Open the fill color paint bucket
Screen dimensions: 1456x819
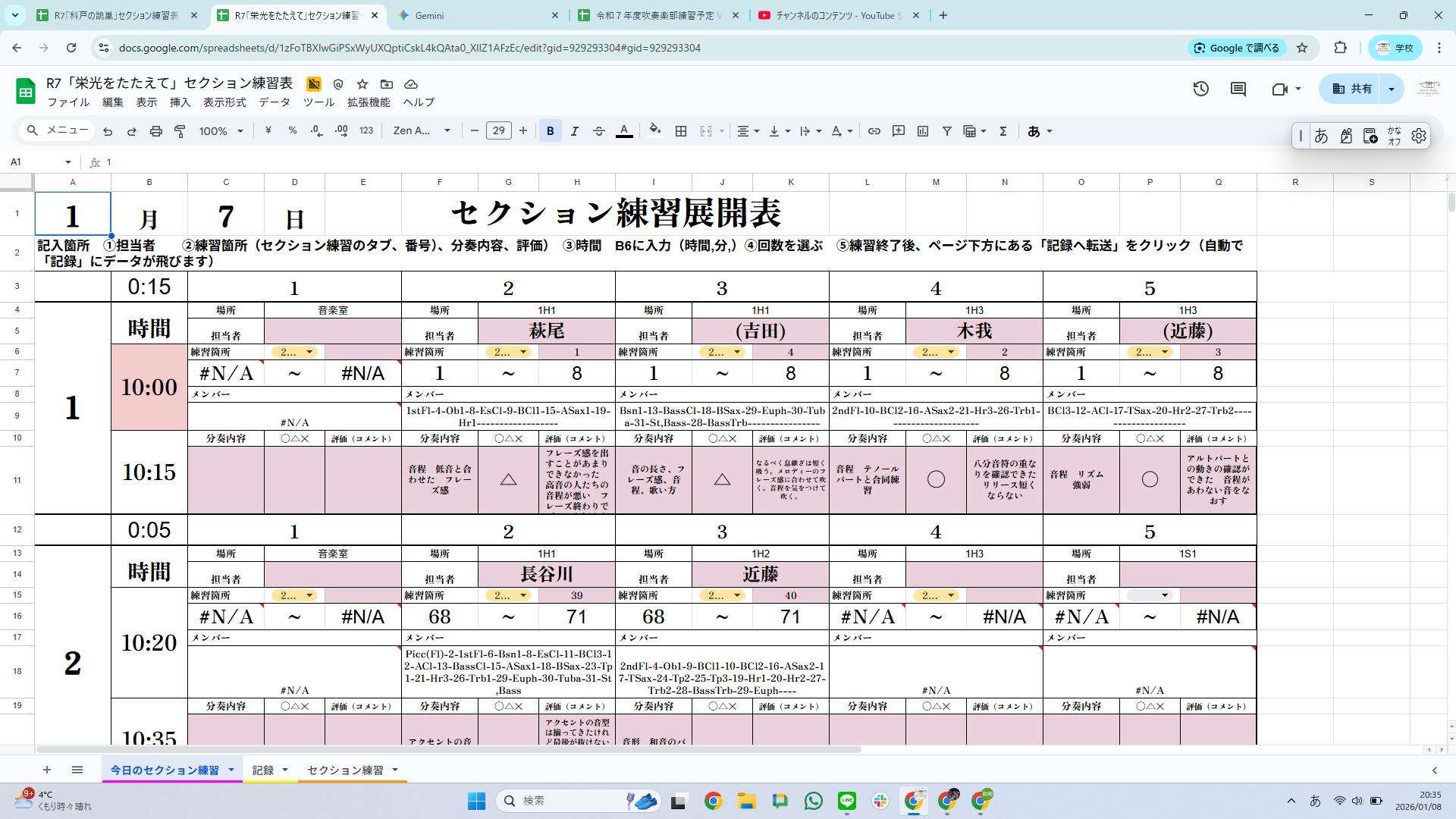pyautogui.click(x=655, y=130)
